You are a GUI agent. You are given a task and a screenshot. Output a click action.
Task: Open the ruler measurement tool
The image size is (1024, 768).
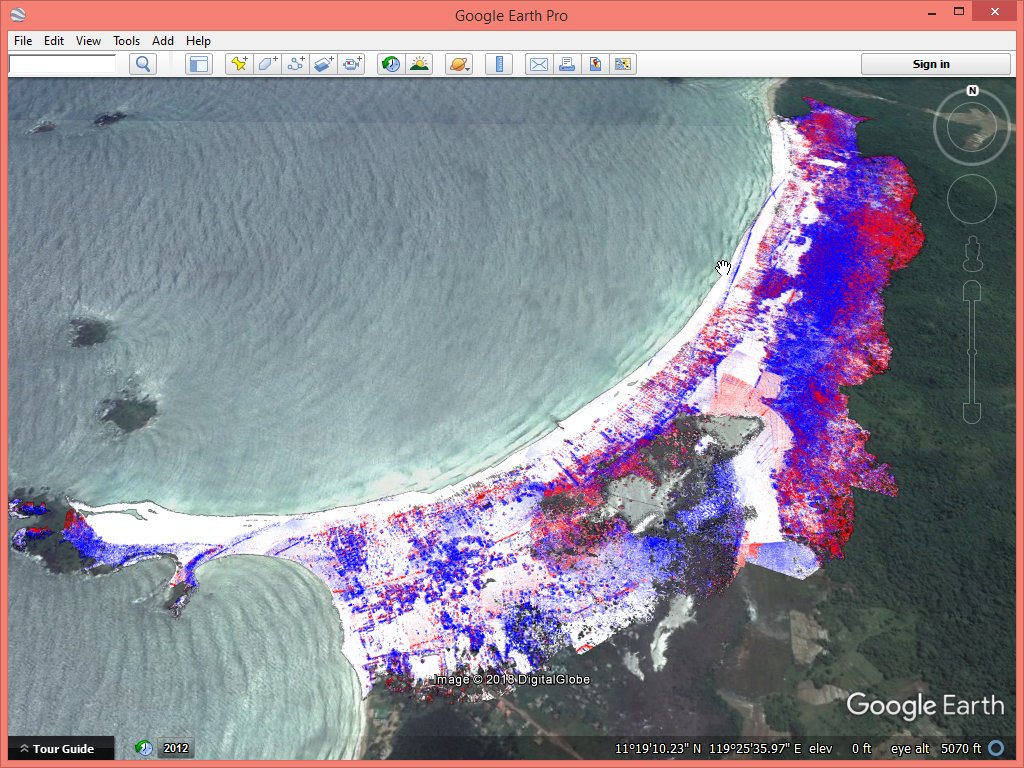tap(498, 64)
